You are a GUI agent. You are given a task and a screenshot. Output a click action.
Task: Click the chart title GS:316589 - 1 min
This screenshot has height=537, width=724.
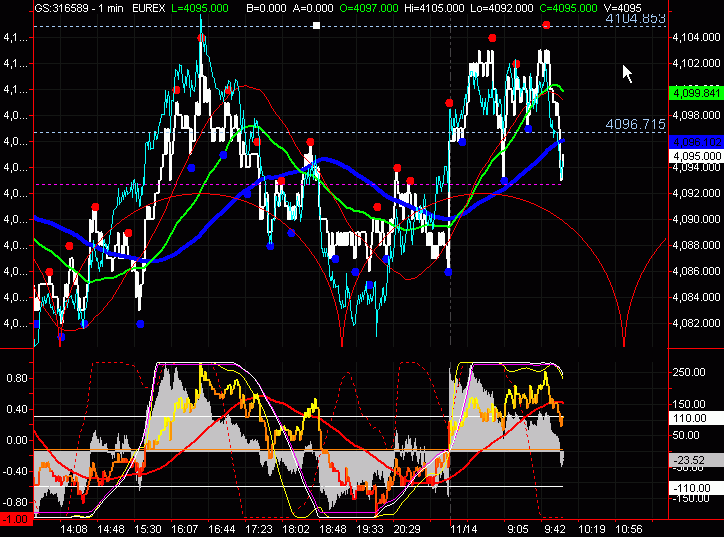(79, 8)
